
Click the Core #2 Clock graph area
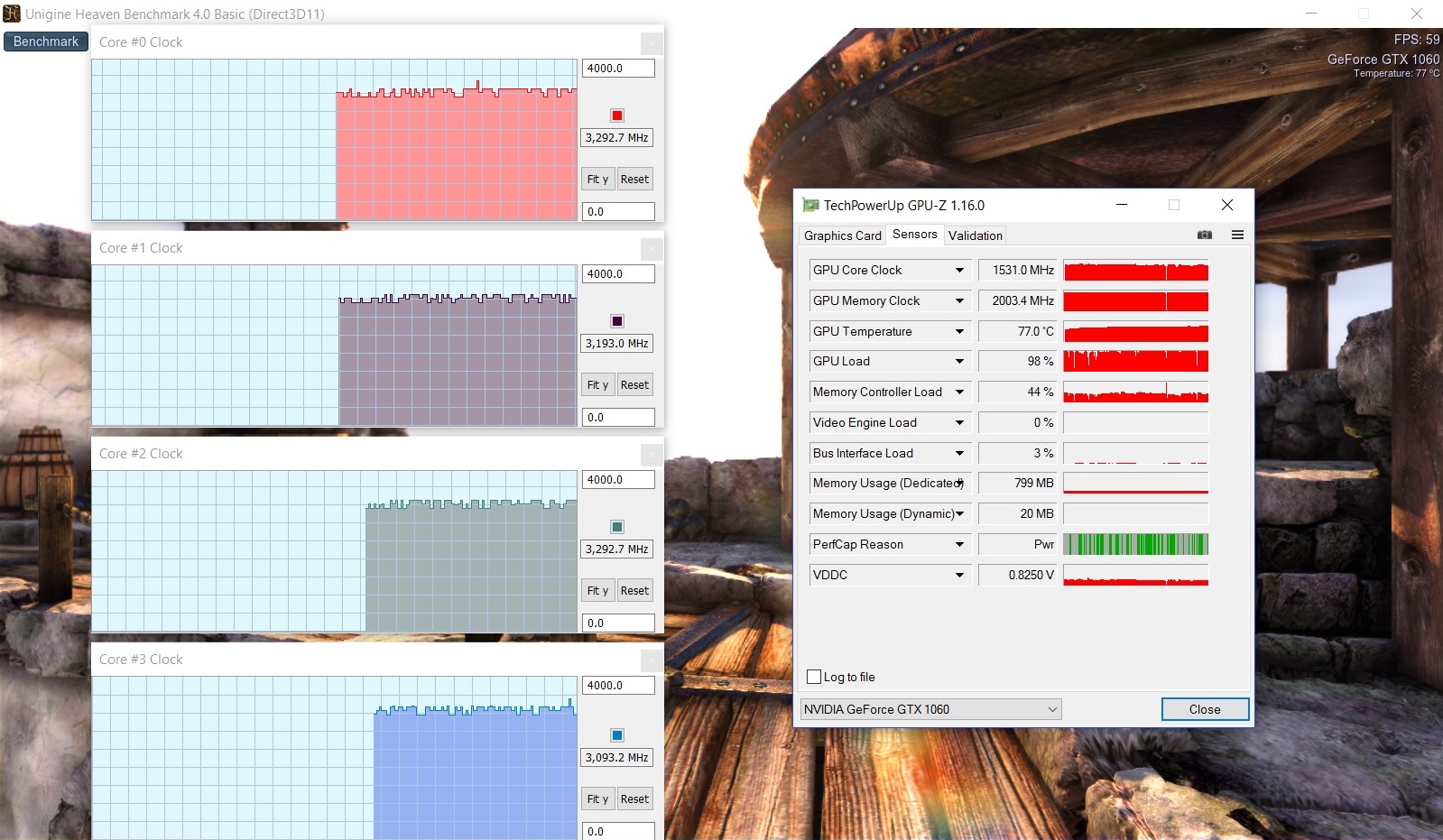tap(335, 551)
